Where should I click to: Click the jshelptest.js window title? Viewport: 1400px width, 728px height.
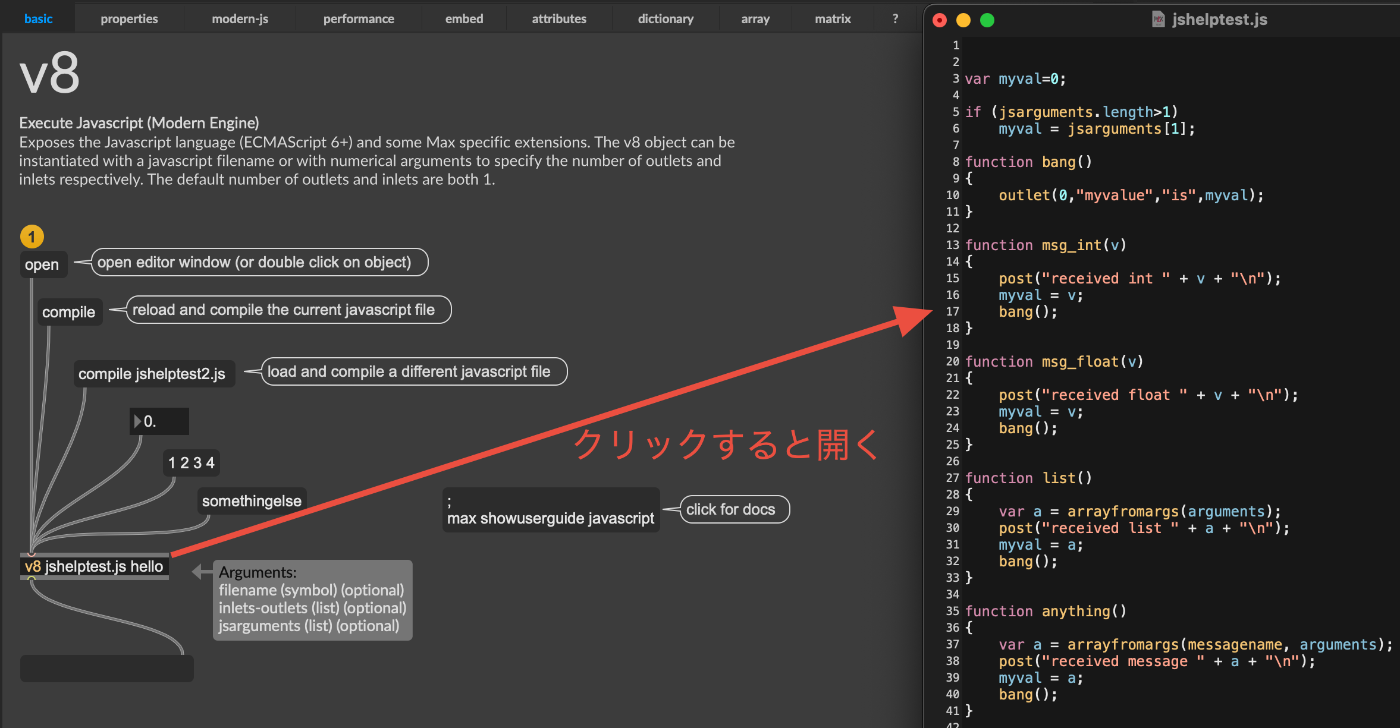[1219, 19]
